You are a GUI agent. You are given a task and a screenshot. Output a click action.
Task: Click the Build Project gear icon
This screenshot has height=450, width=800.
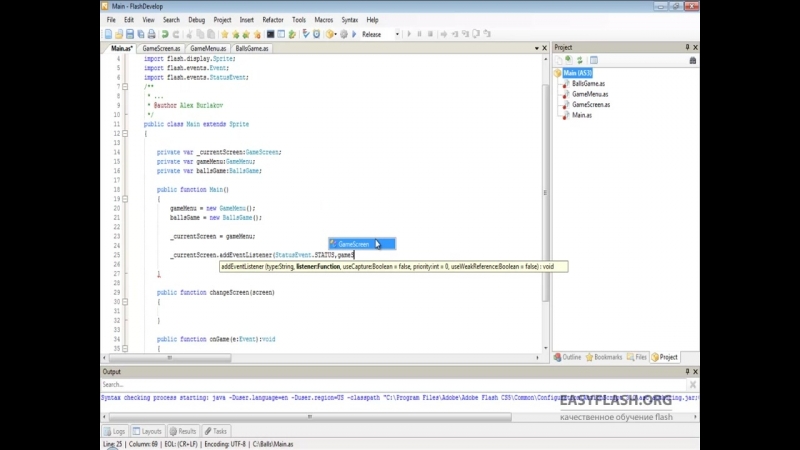pos(344,34)
